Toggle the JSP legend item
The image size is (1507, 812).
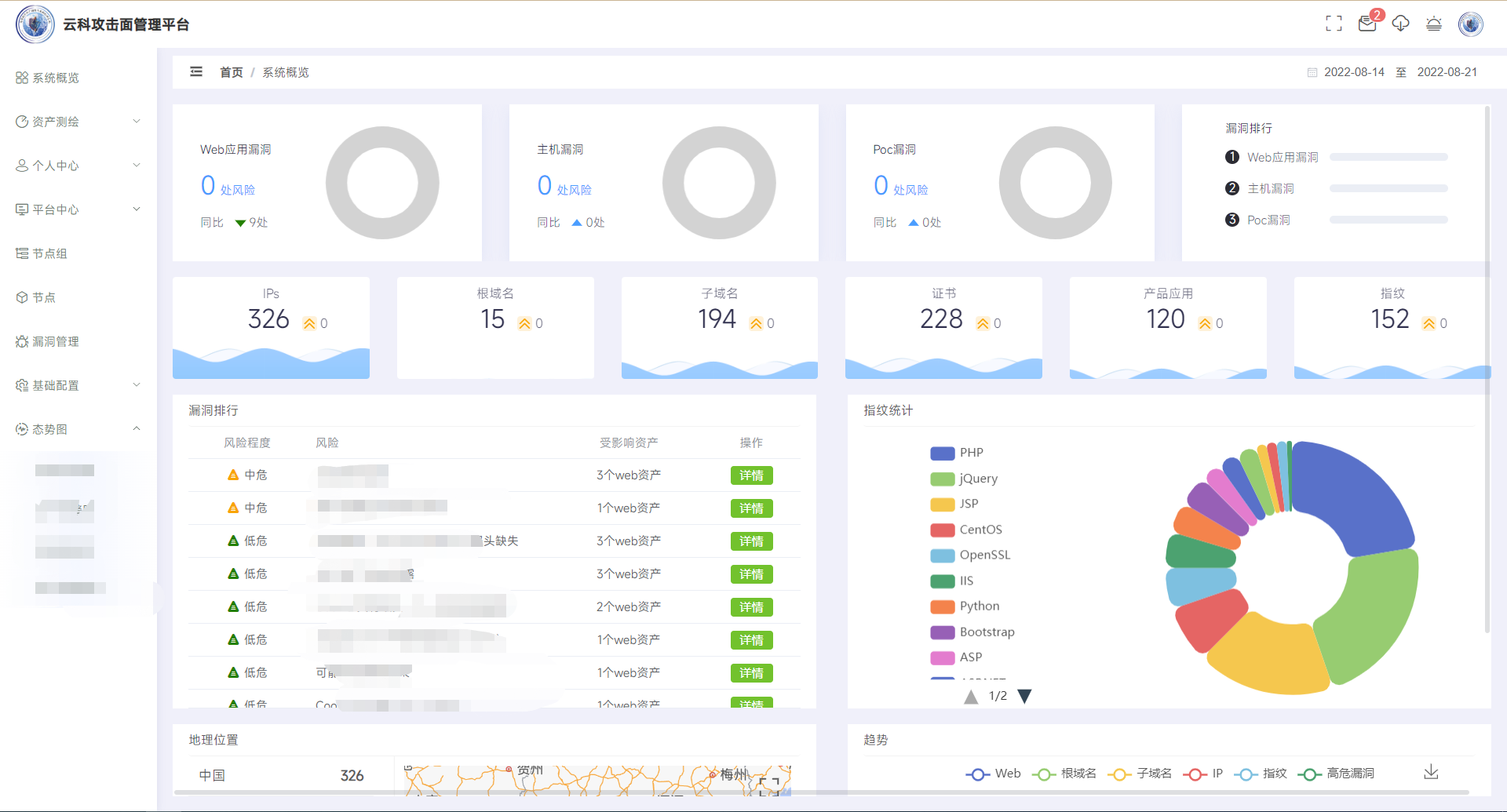pos(954,504)
